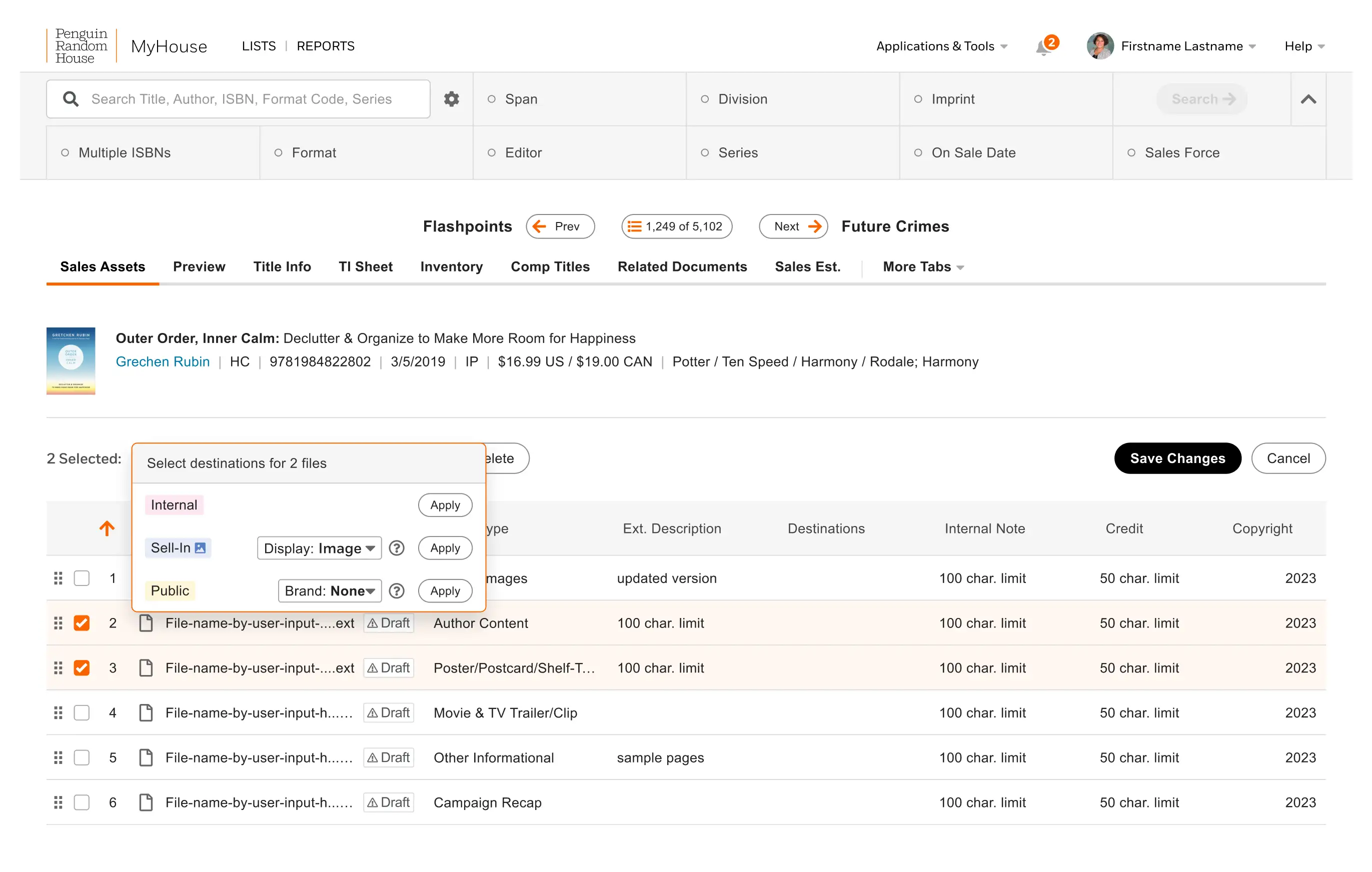Click the help icon beside Brand: None
This screenshot has height=872, width=1372.
click(397, 590)
